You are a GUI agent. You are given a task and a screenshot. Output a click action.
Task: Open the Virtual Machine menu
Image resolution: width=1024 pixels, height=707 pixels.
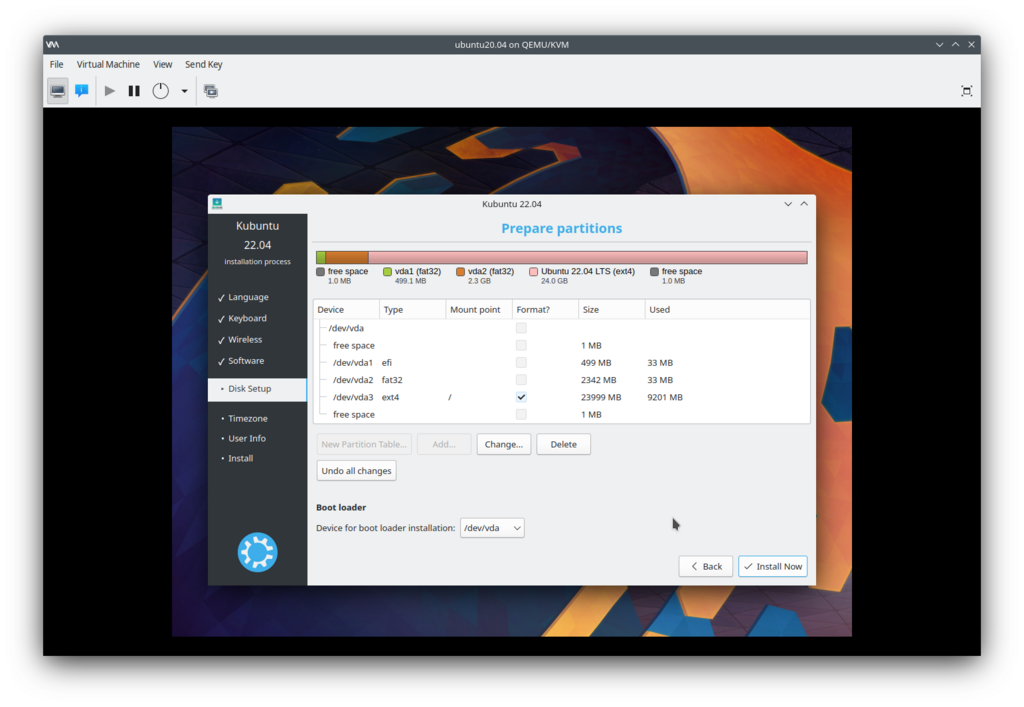tap(108, 64)
